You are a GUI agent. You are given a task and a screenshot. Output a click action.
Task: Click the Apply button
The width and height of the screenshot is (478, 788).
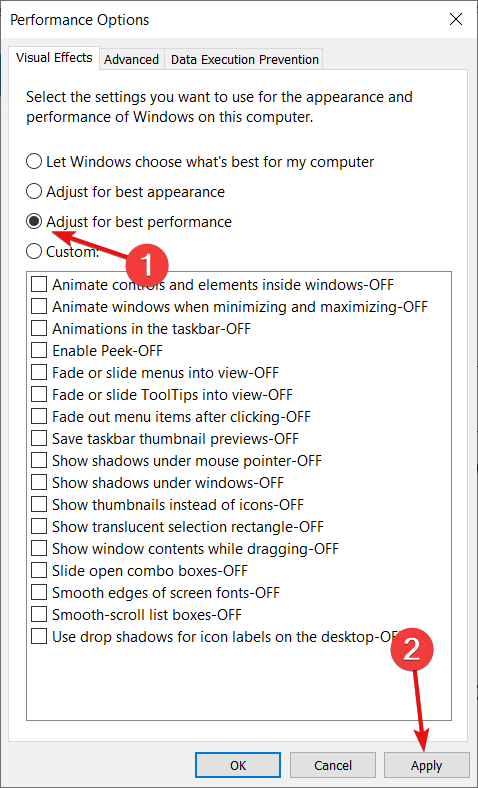pyautogui.click(x=427, y=765)
